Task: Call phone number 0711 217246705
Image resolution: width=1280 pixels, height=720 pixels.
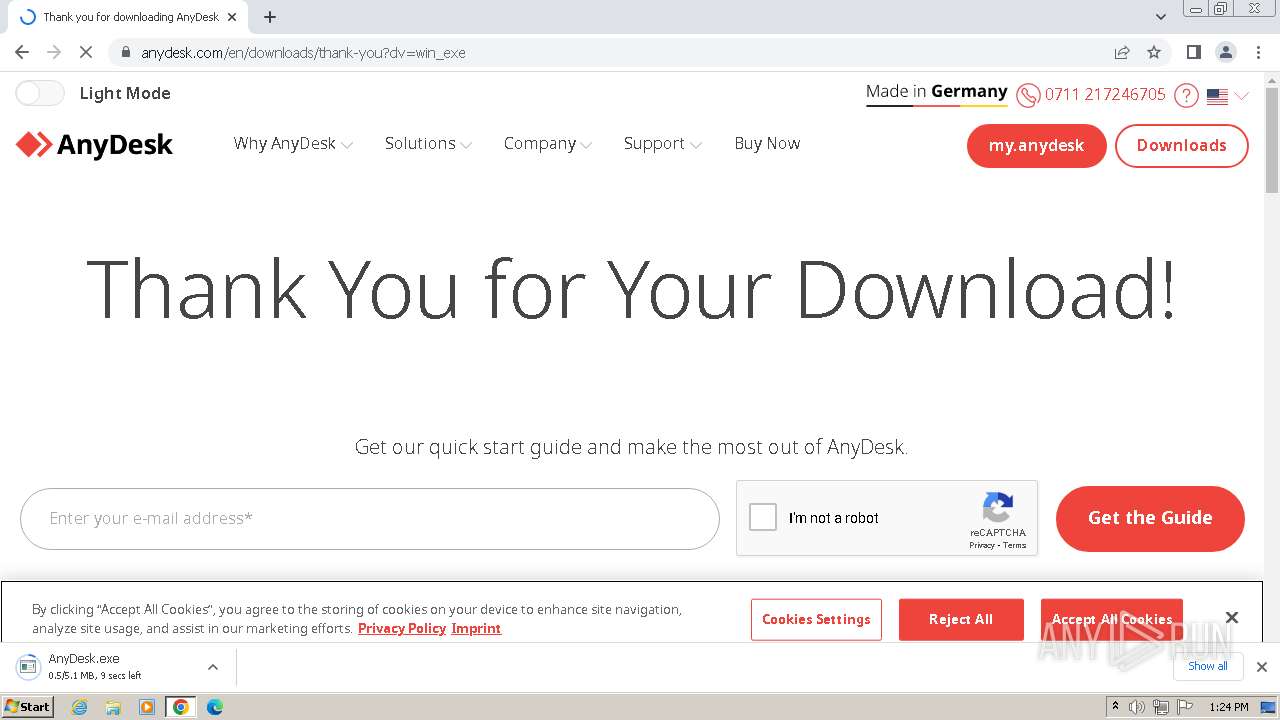Action: tap(1105, 94)
